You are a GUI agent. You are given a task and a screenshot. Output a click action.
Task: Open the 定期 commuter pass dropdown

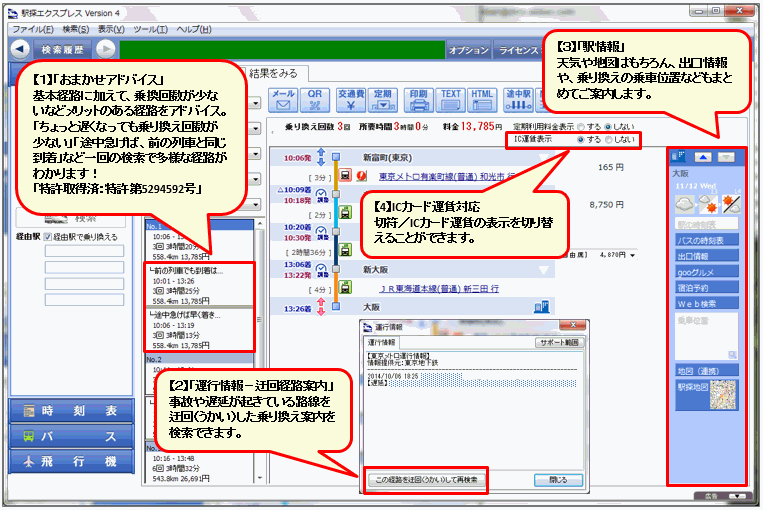(x=382, y=99)
